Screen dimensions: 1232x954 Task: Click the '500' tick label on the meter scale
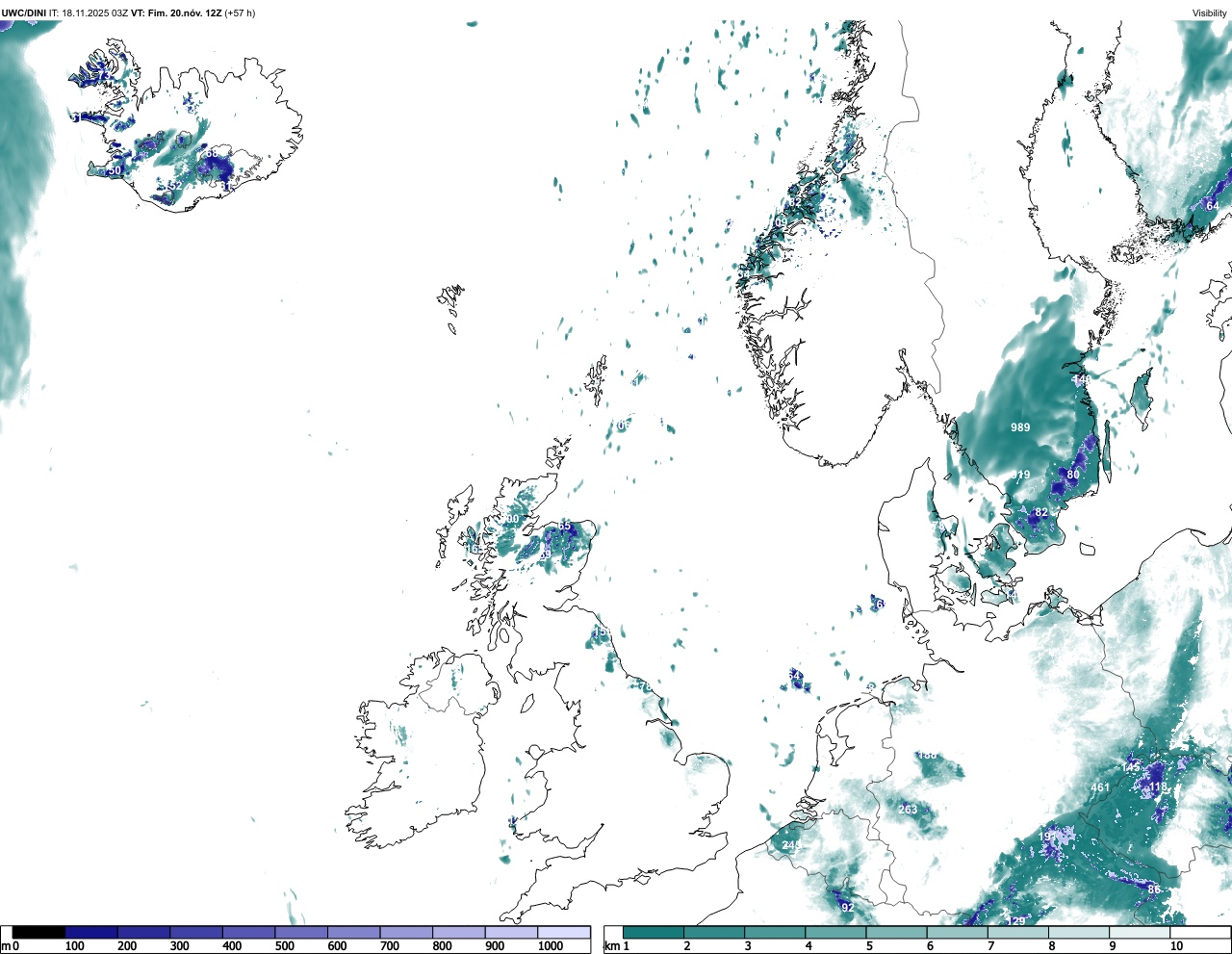pos(284,946)
